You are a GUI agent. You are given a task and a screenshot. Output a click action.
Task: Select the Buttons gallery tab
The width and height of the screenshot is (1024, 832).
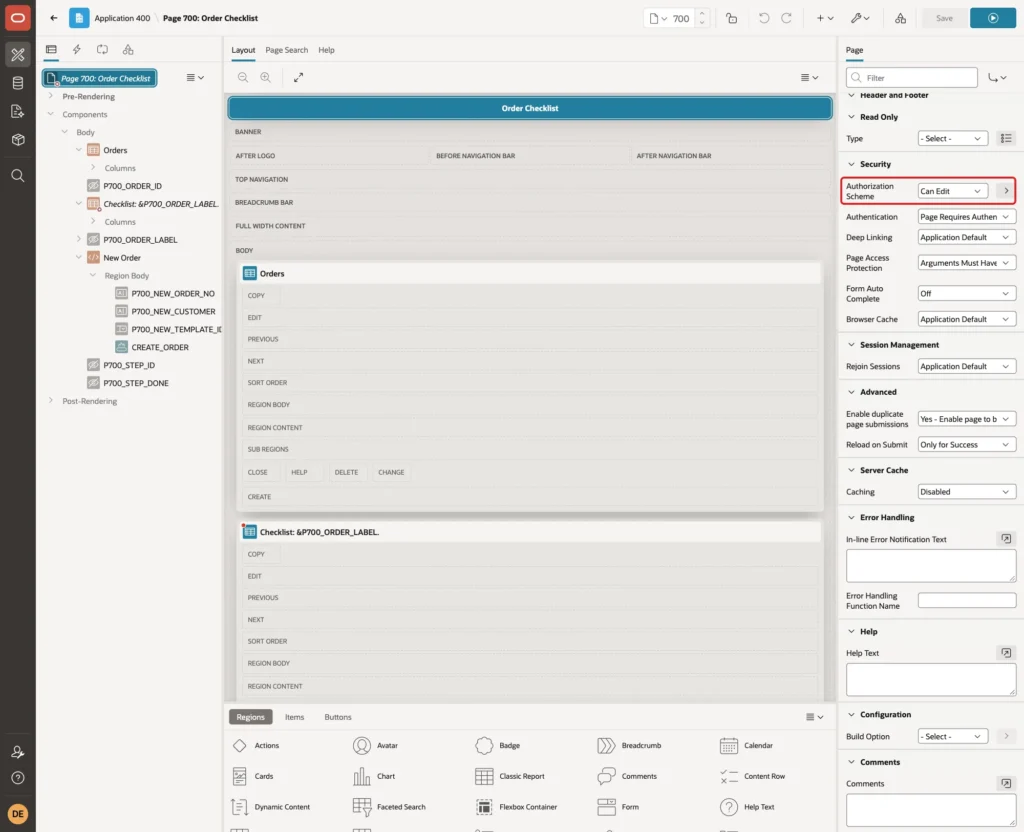[x=338, y=717]
